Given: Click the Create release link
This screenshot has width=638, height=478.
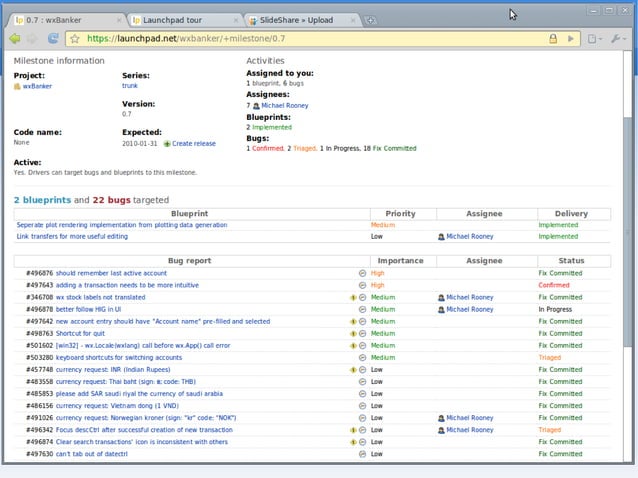Looking at the screenshot, I should click(x=193, y=144).
